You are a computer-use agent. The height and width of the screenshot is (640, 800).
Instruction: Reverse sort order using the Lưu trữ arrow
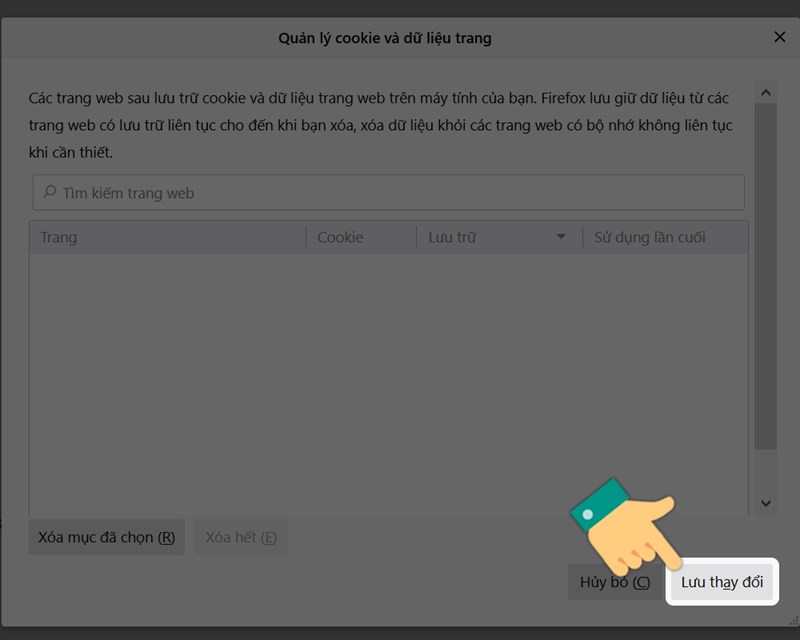(562, 237)
